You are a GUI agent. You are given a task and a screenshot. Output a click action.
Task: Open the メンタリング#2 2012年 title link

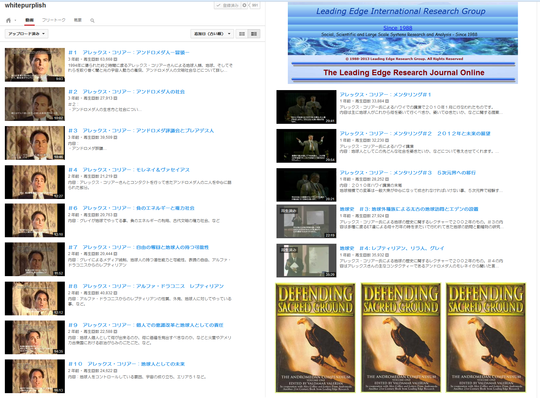tap(415, 134)
